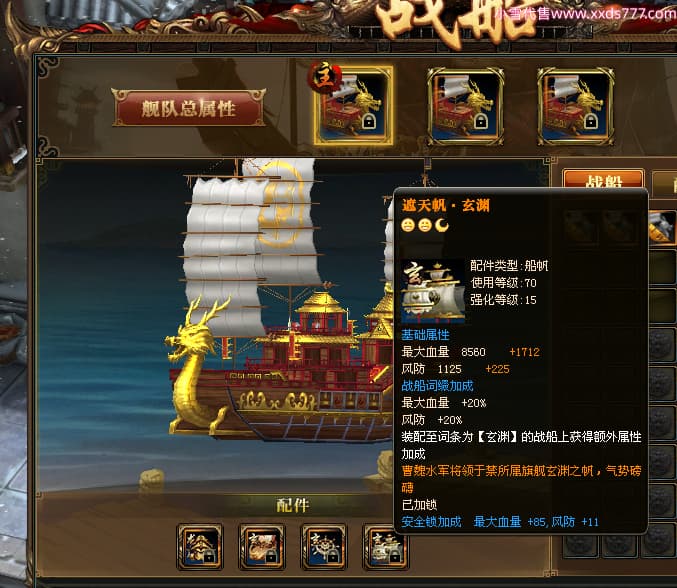Click the ship wheel accessory icon

click(324, 546)
